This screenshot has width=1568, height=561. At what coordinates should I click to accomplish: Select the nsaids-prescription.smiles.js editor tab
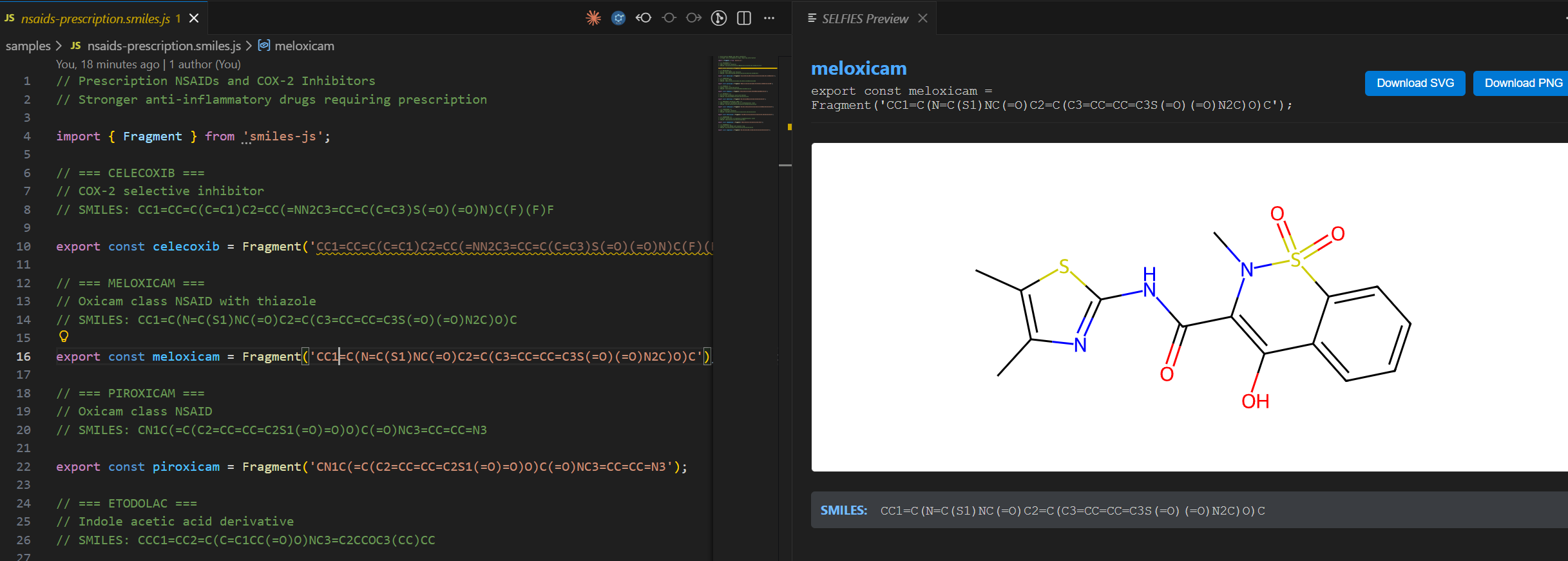click(103, 18)
